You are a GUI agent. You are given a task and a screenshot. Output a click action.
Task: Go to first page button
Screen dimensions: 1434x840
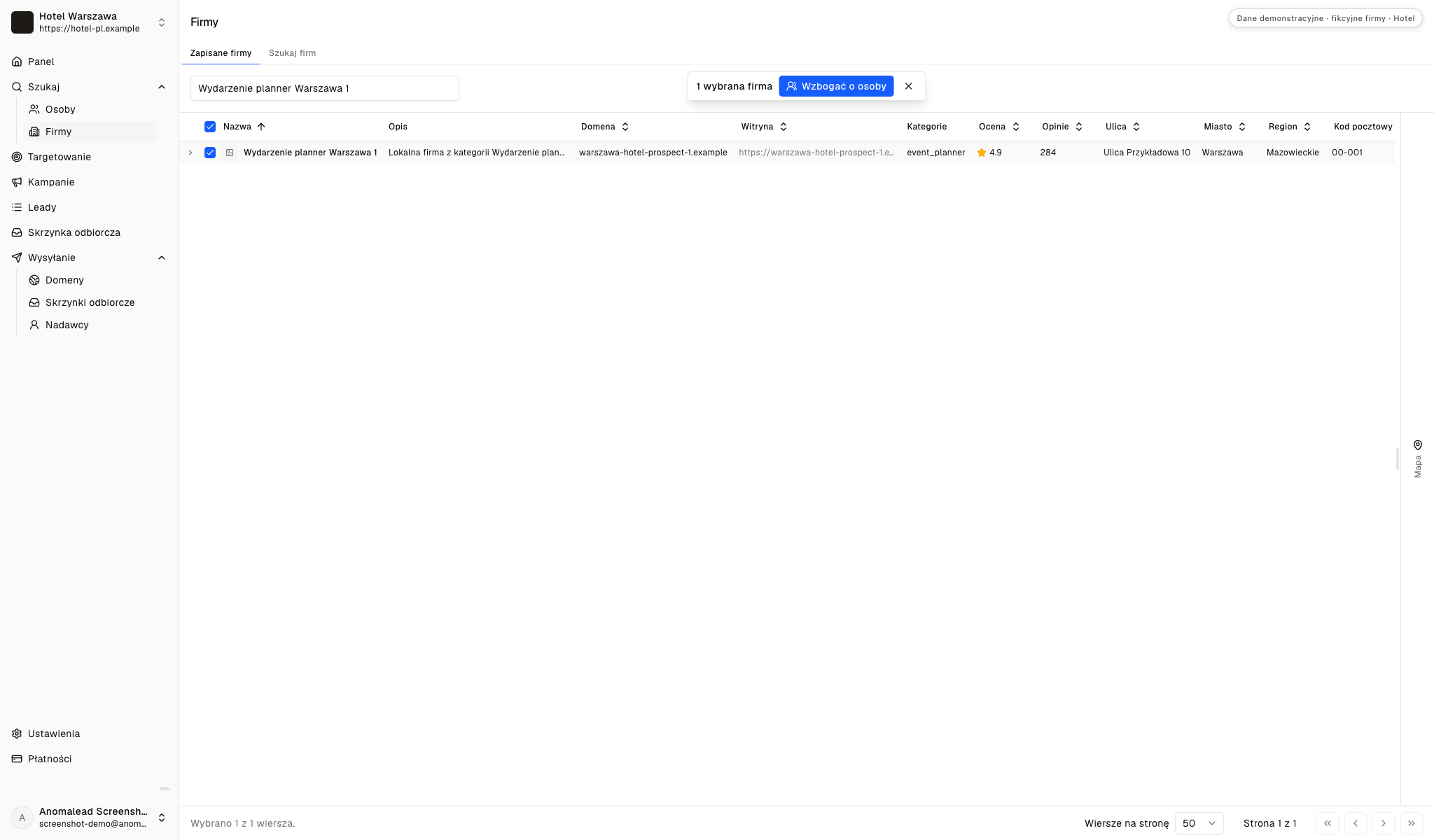[1328, 823]
